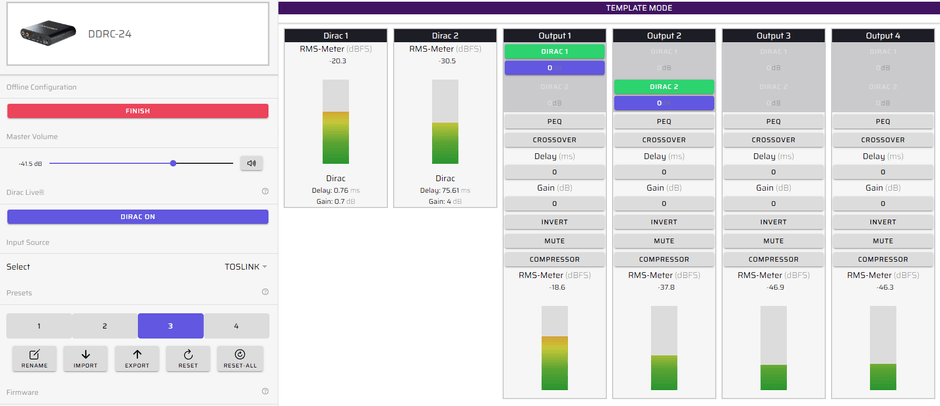Toggle Mute on Output 1
The width and height of the screenshot is (940, 406).
(x=554, y=240)
